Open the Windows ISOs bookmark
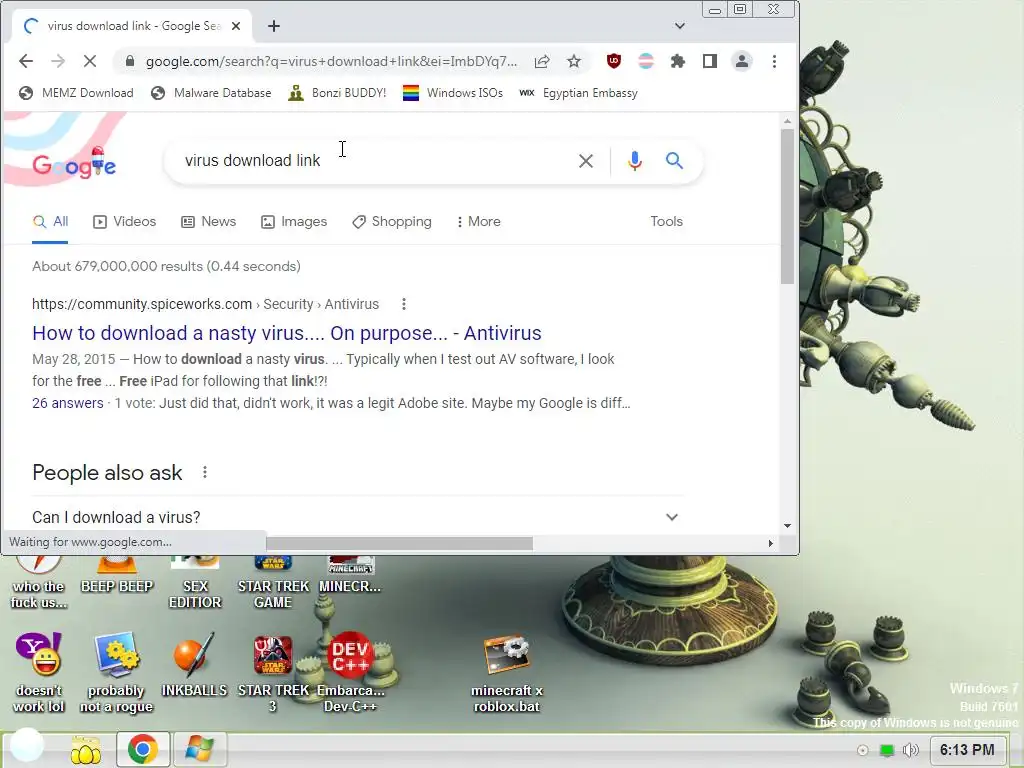Image resolution: width=1024 pixels, height=768 pixels. 453,93
